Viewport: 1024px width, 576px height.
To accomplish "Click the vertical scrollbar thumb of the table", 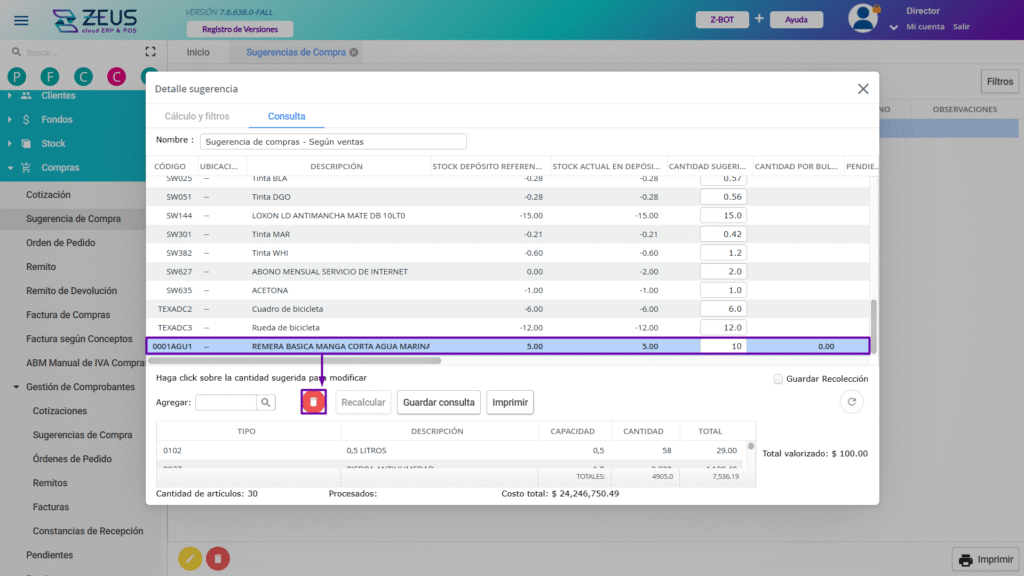I will 873,326.
